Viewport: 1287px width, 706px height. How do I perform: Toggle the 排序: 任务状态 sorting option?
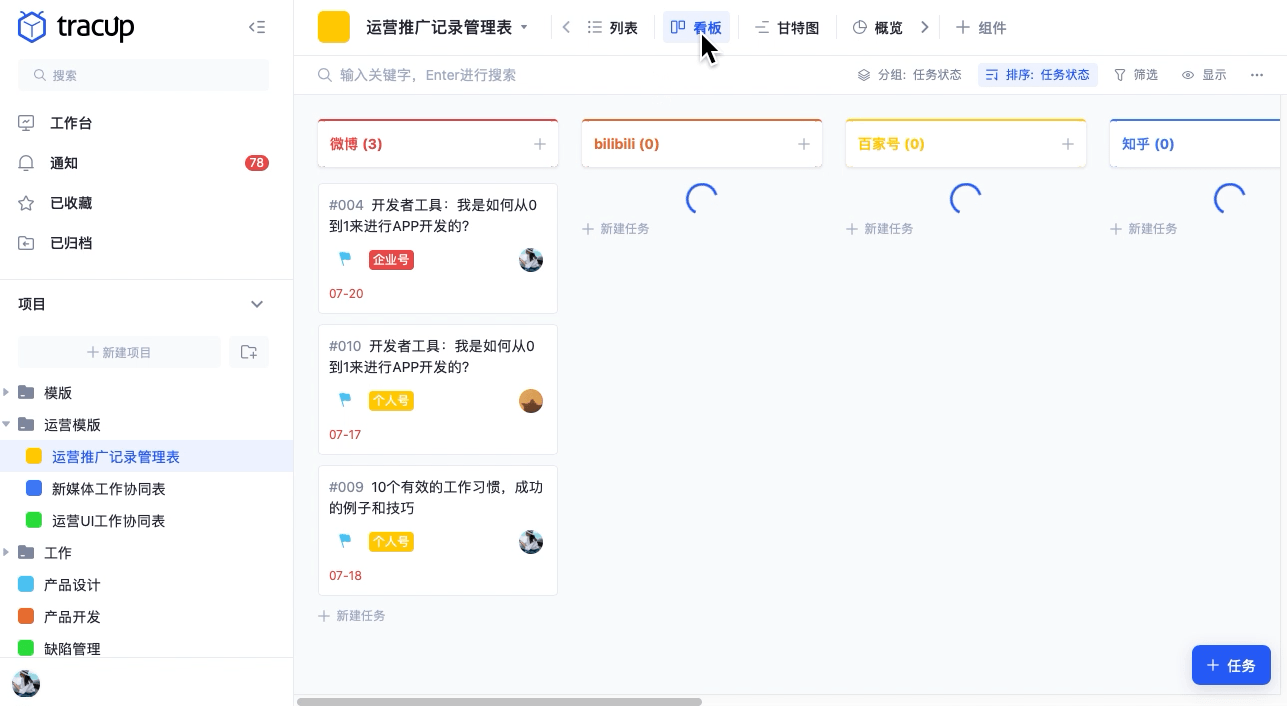click(x=1037, y=74)
